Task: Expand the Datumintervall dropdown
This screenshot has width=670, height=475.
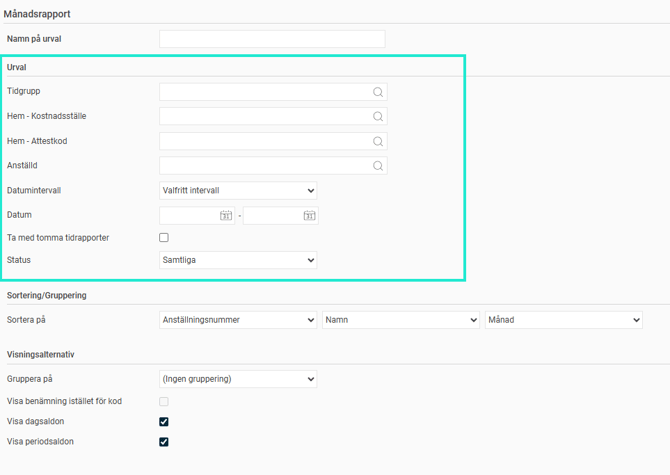Action: pyautogui.click(x=238, y=191)
